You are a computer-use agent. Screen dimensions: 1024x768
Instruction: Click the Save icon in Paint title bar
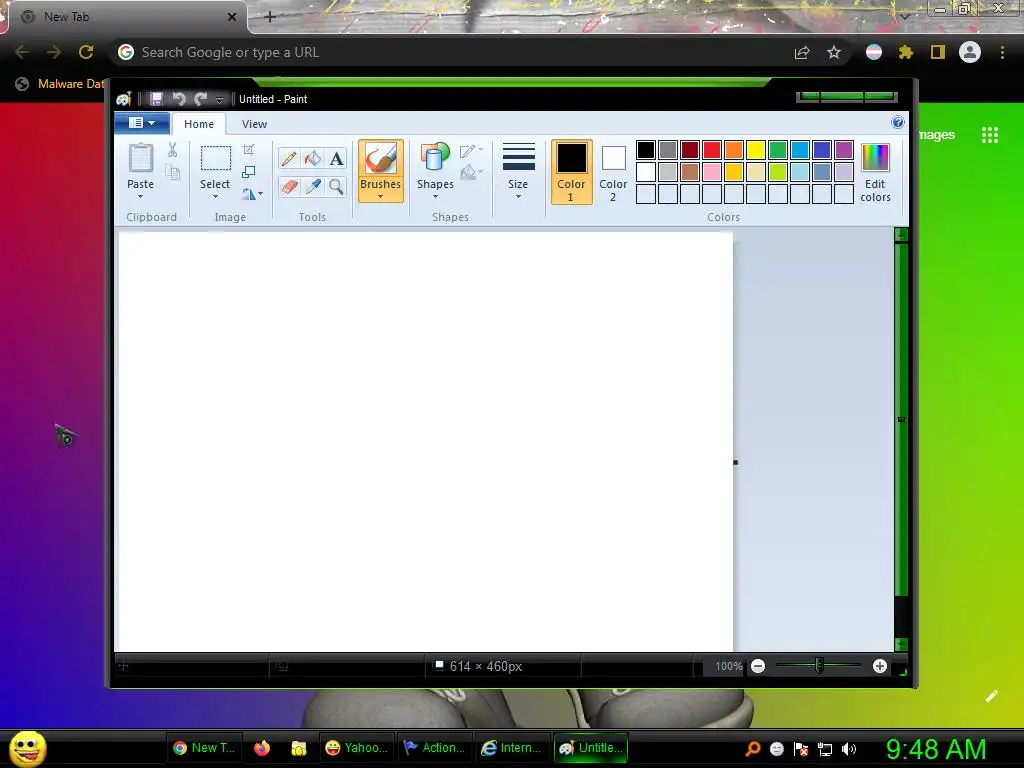[156, 99]
